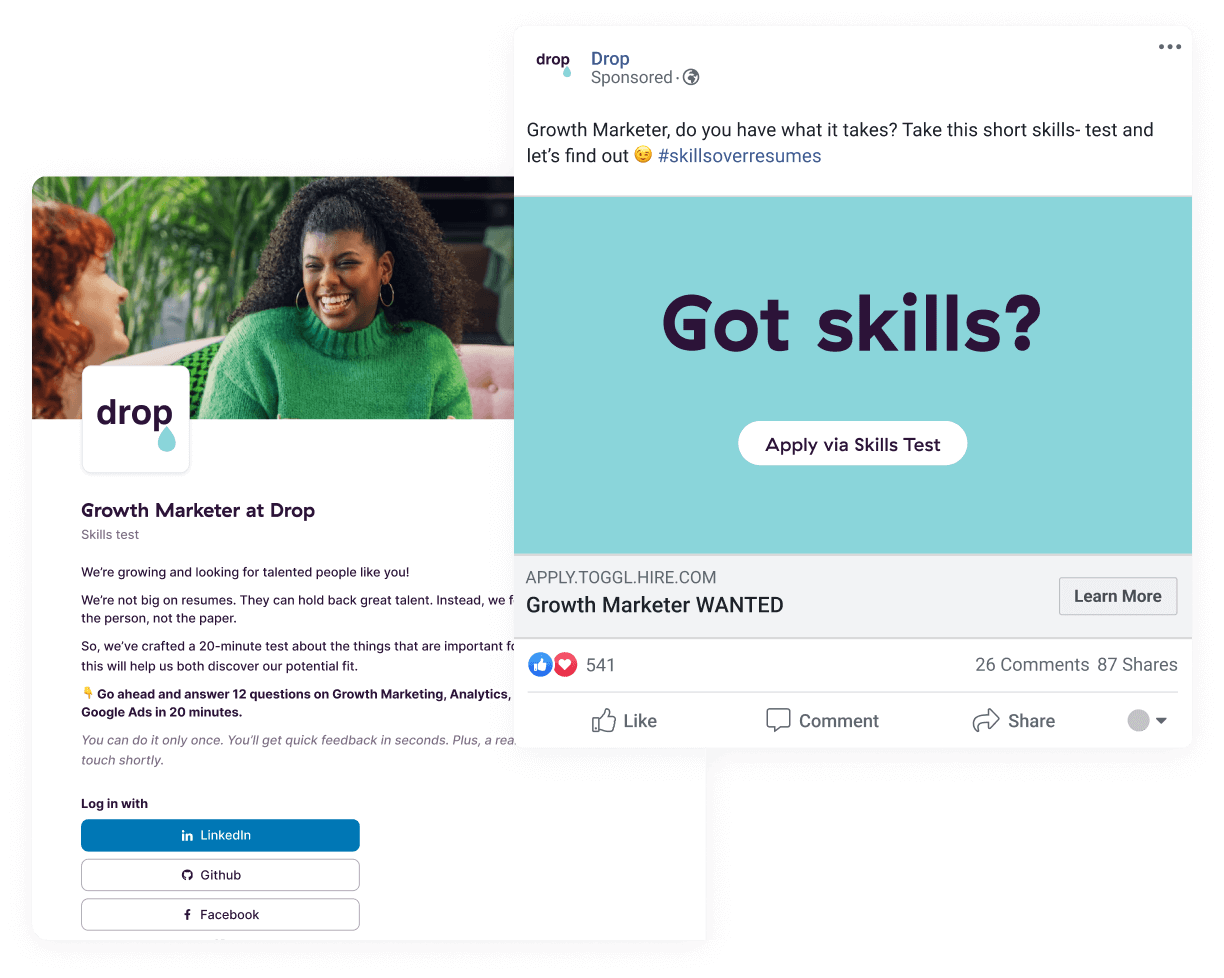Click the Learn More button
Screen dimensions: 1224x978
click(1118, 596)
